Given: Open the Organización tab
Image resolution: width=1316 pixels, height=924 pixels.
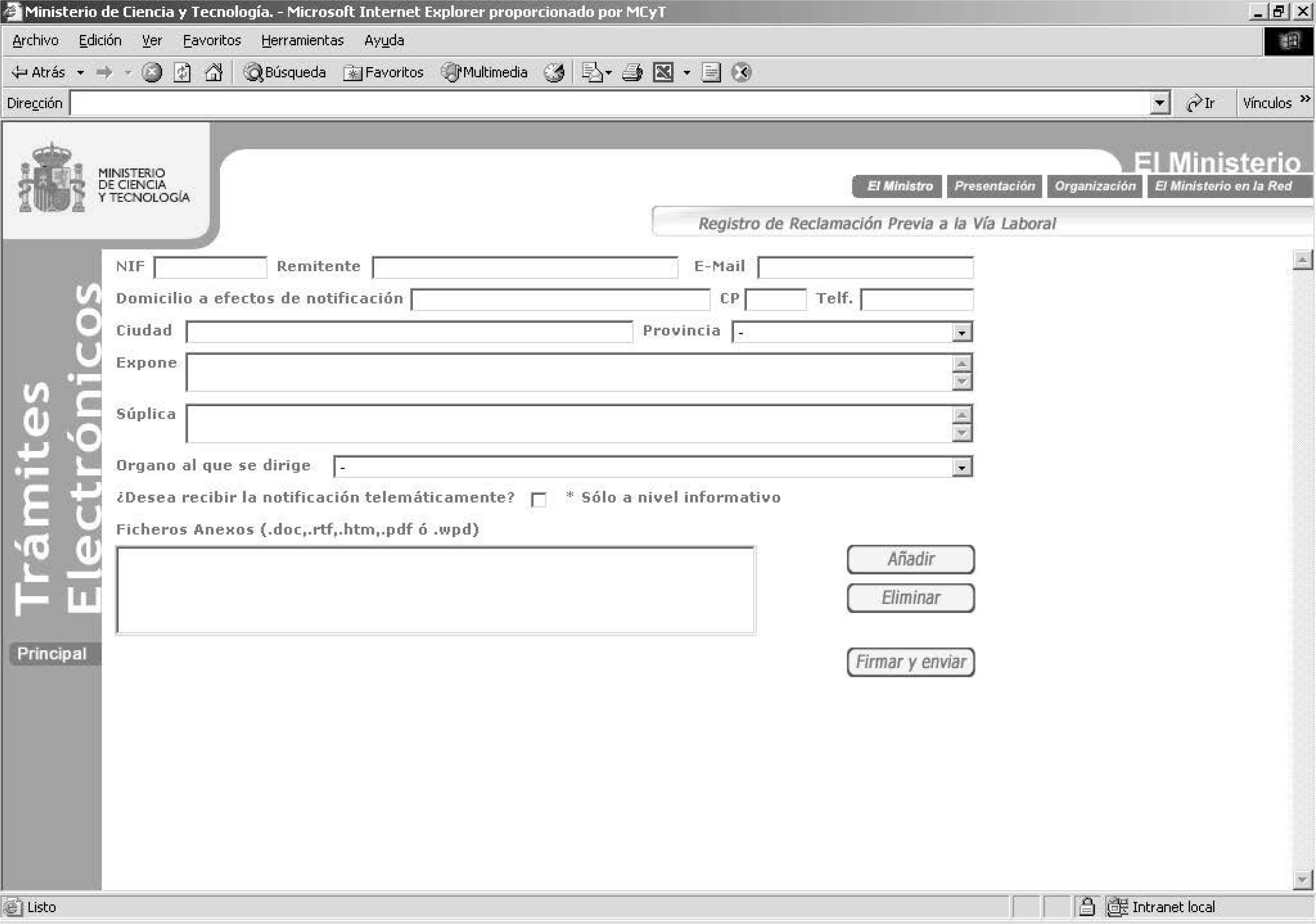Looking at the screenshot, I should coord(1095,187).
